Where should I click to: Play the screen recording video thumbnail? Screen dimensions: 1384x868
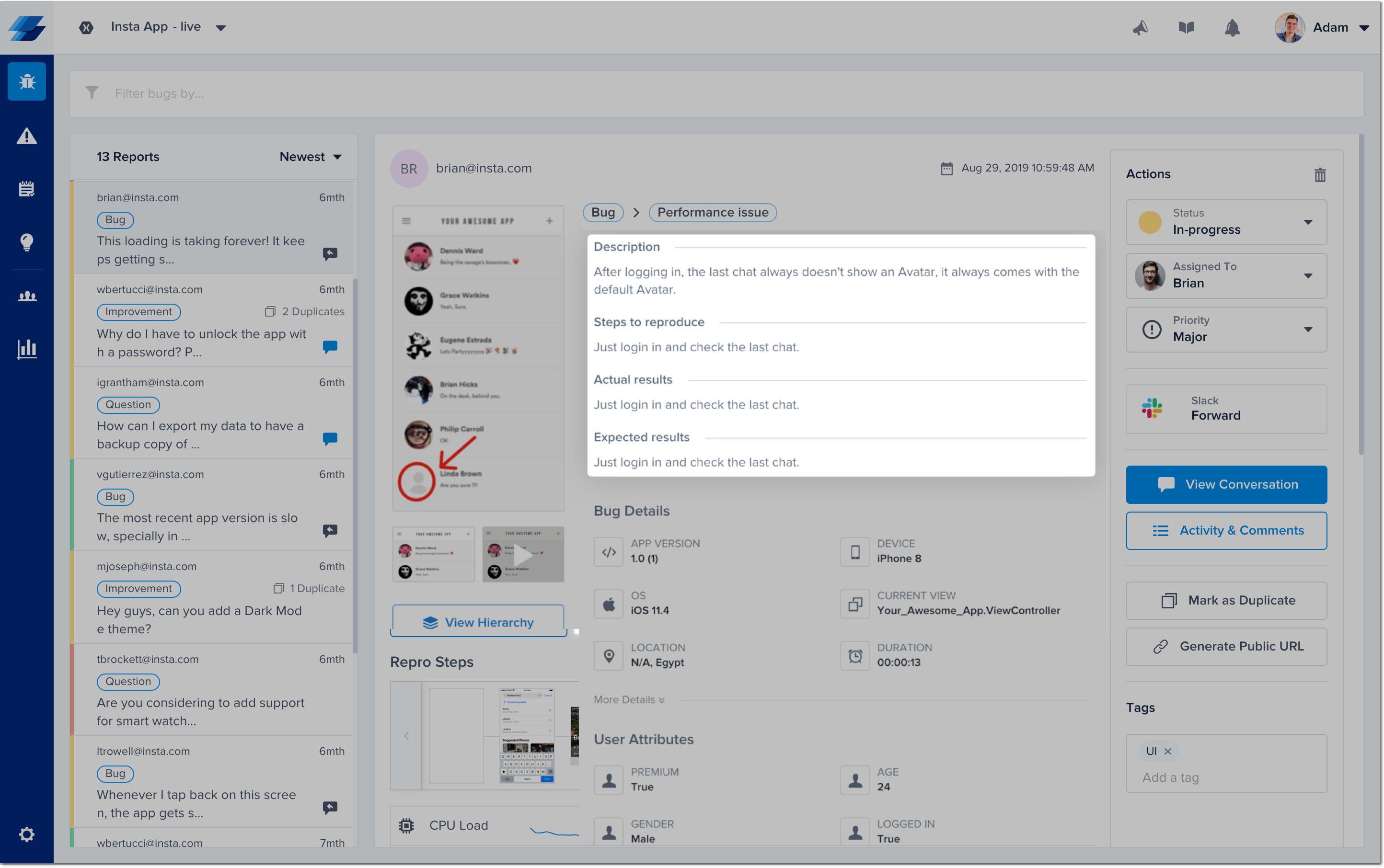coord(522,555)
